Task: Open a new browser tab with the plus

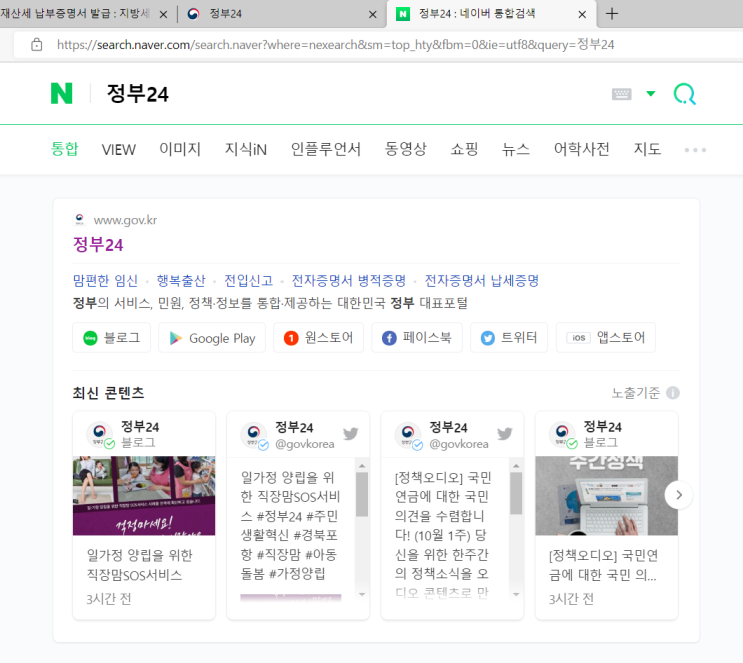Action: [612, 14]
